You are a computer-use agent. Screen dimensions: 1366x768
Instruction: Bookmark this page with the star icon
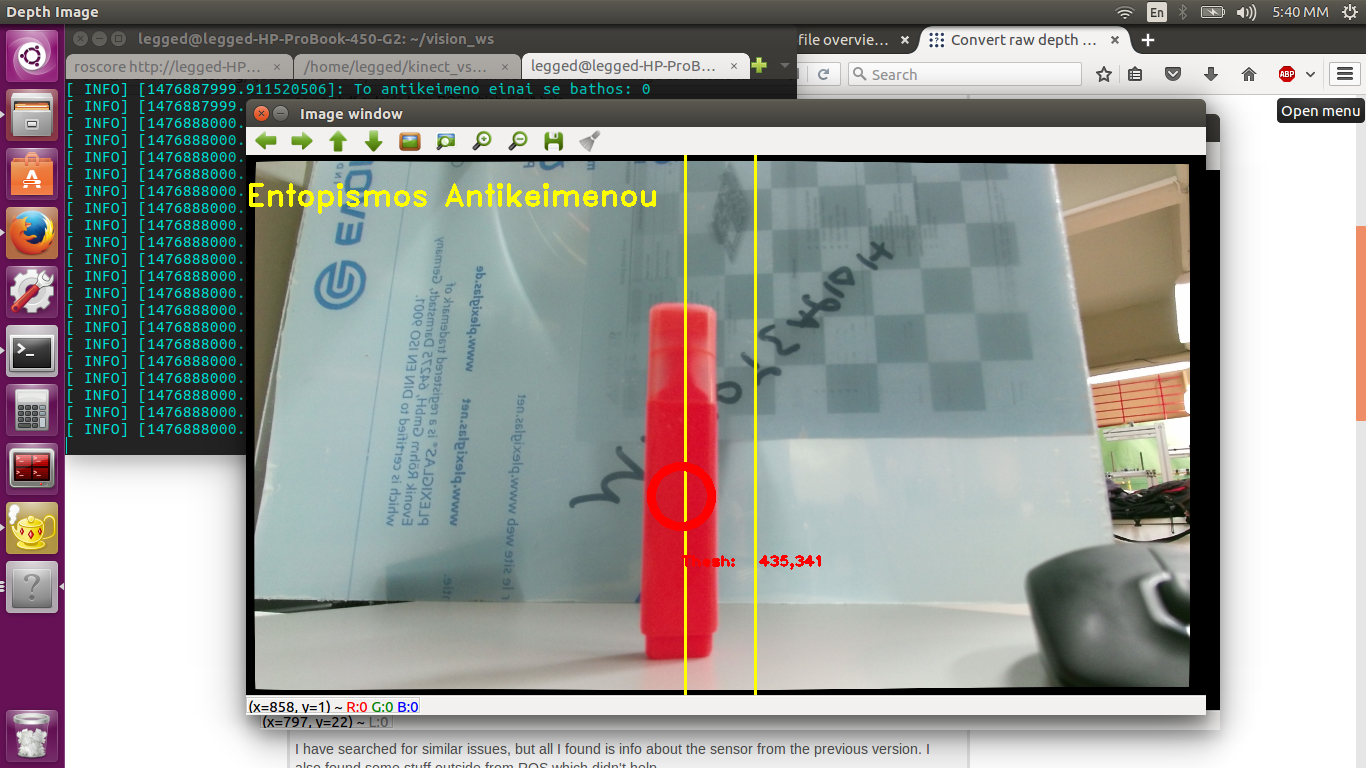pyautogui.click(x=1104, y=74)
